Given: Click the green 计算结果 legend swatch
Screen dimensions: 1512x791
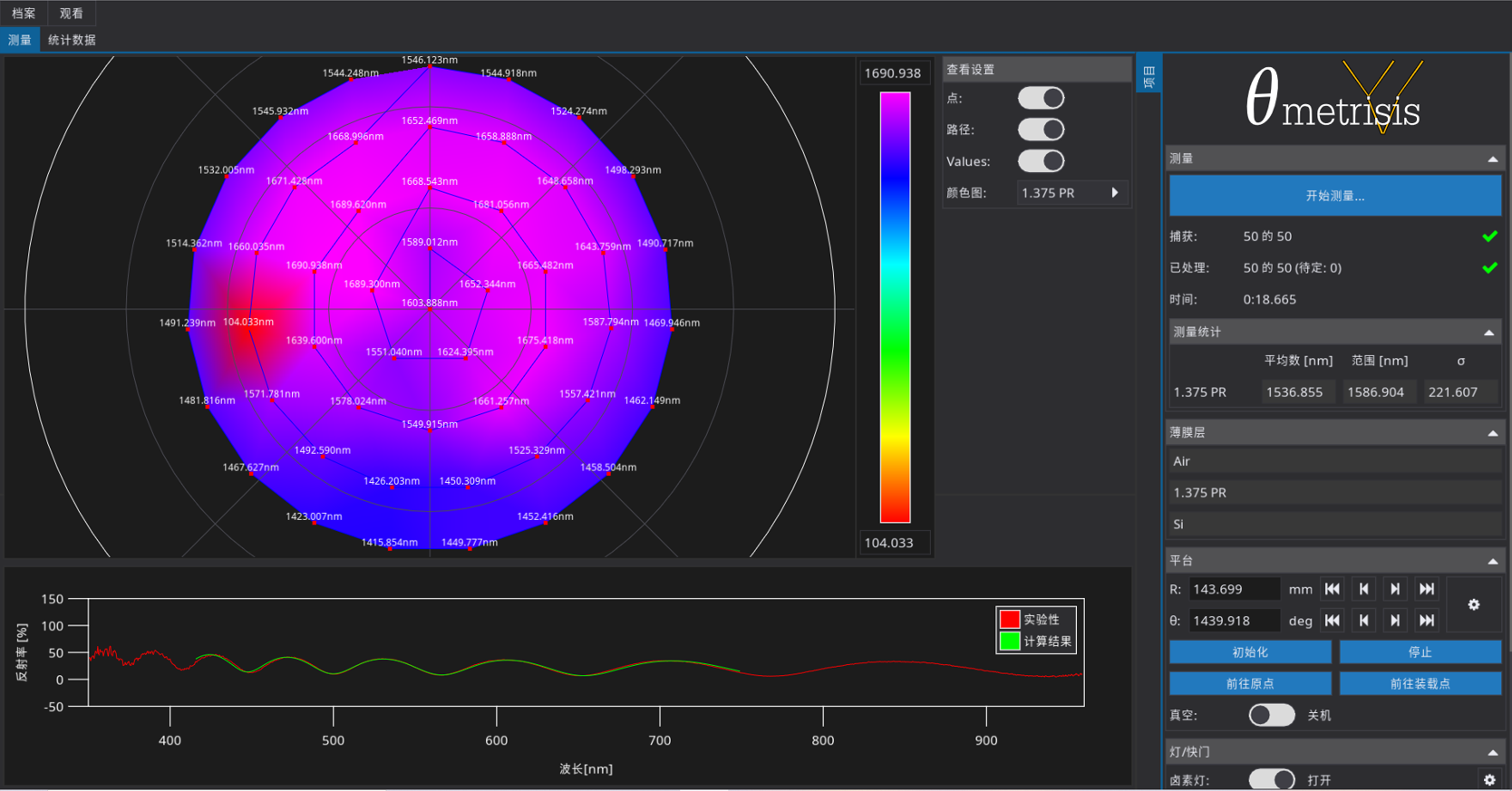Looking at the screenshot, I should click(x=1010, y=641).
